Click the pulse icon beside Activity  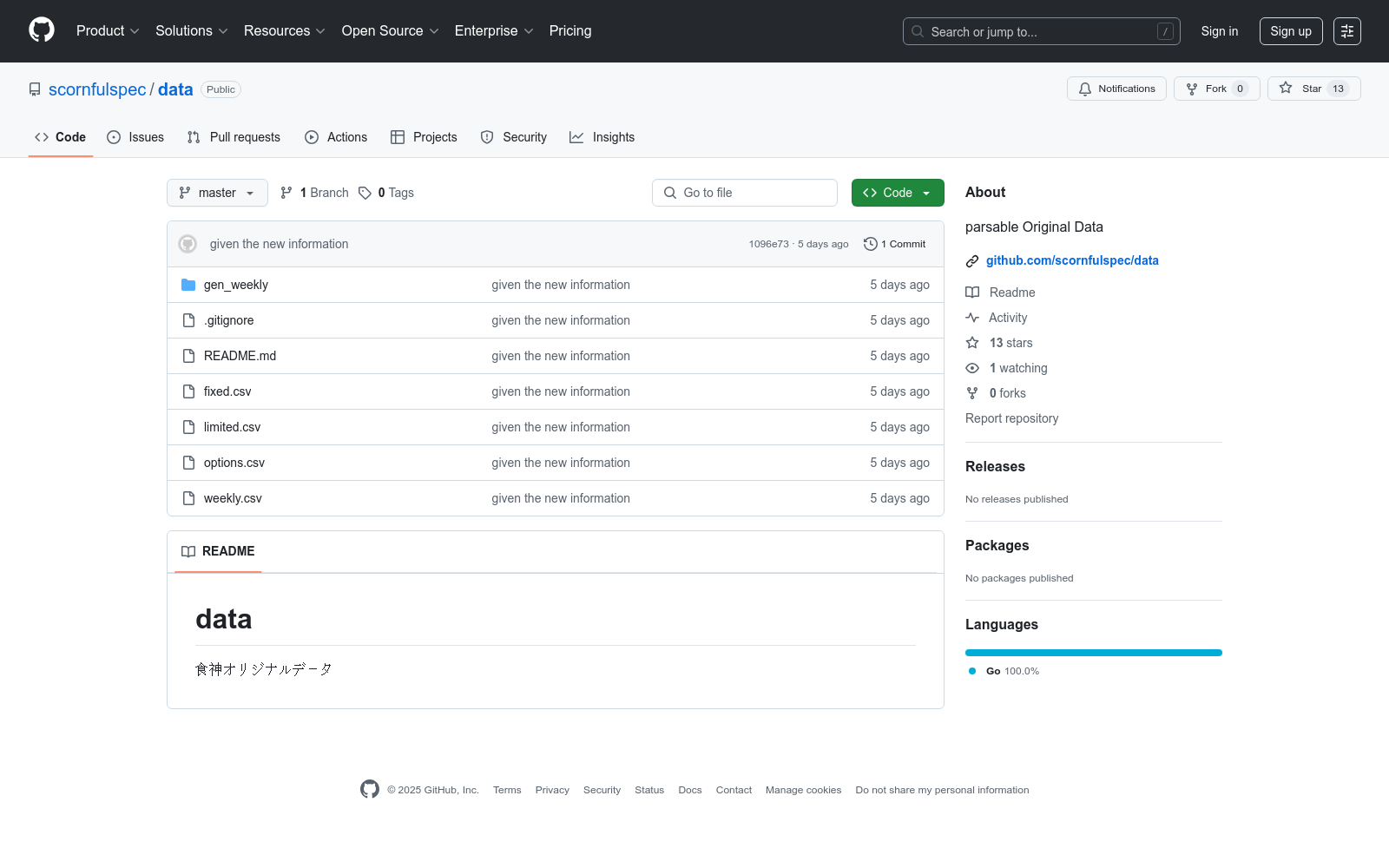[x=972, y=318]
